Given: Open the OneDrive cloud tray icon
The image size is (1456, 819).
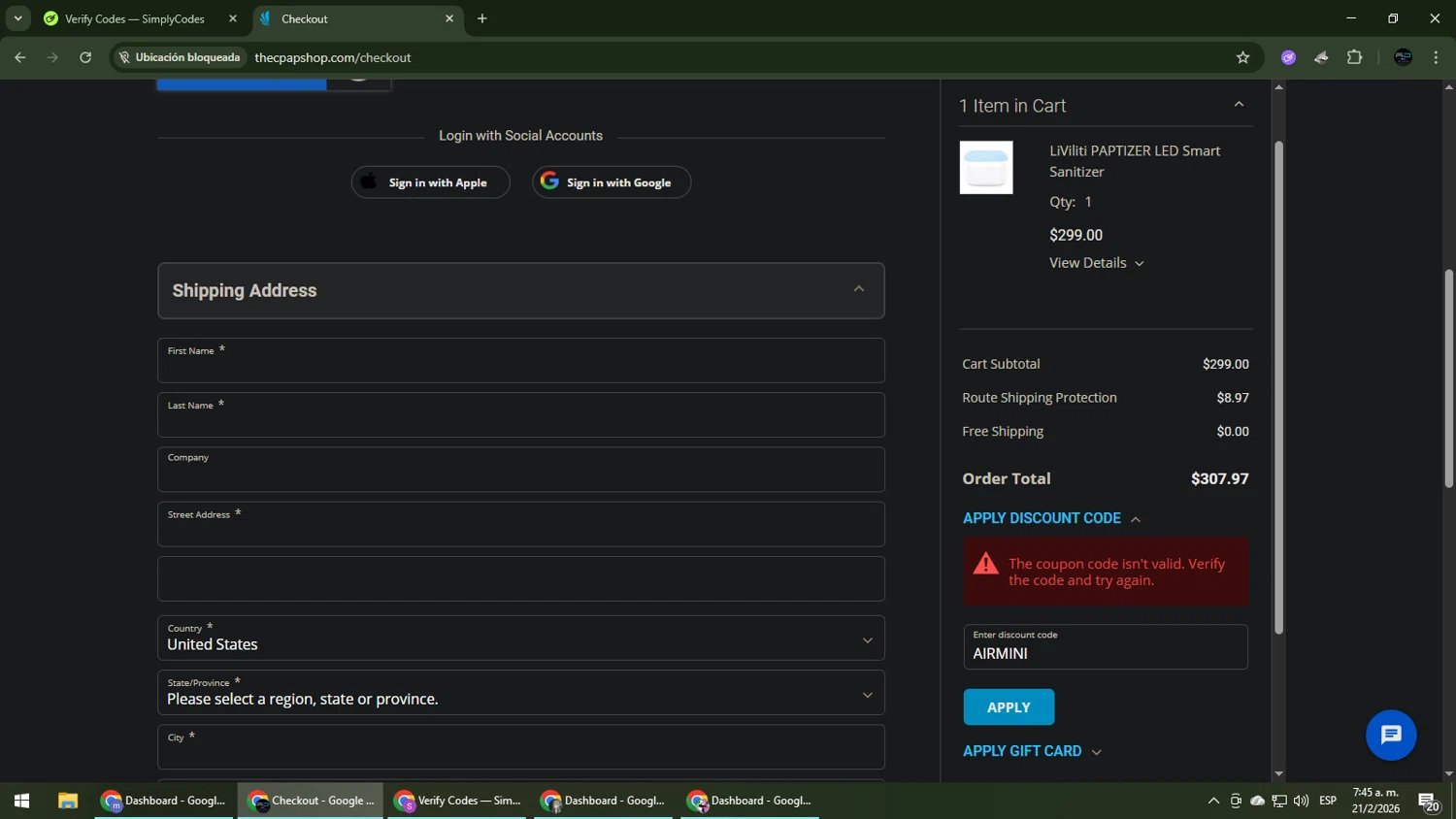Looking at the screenshot, I should [x=1257, y=801].
